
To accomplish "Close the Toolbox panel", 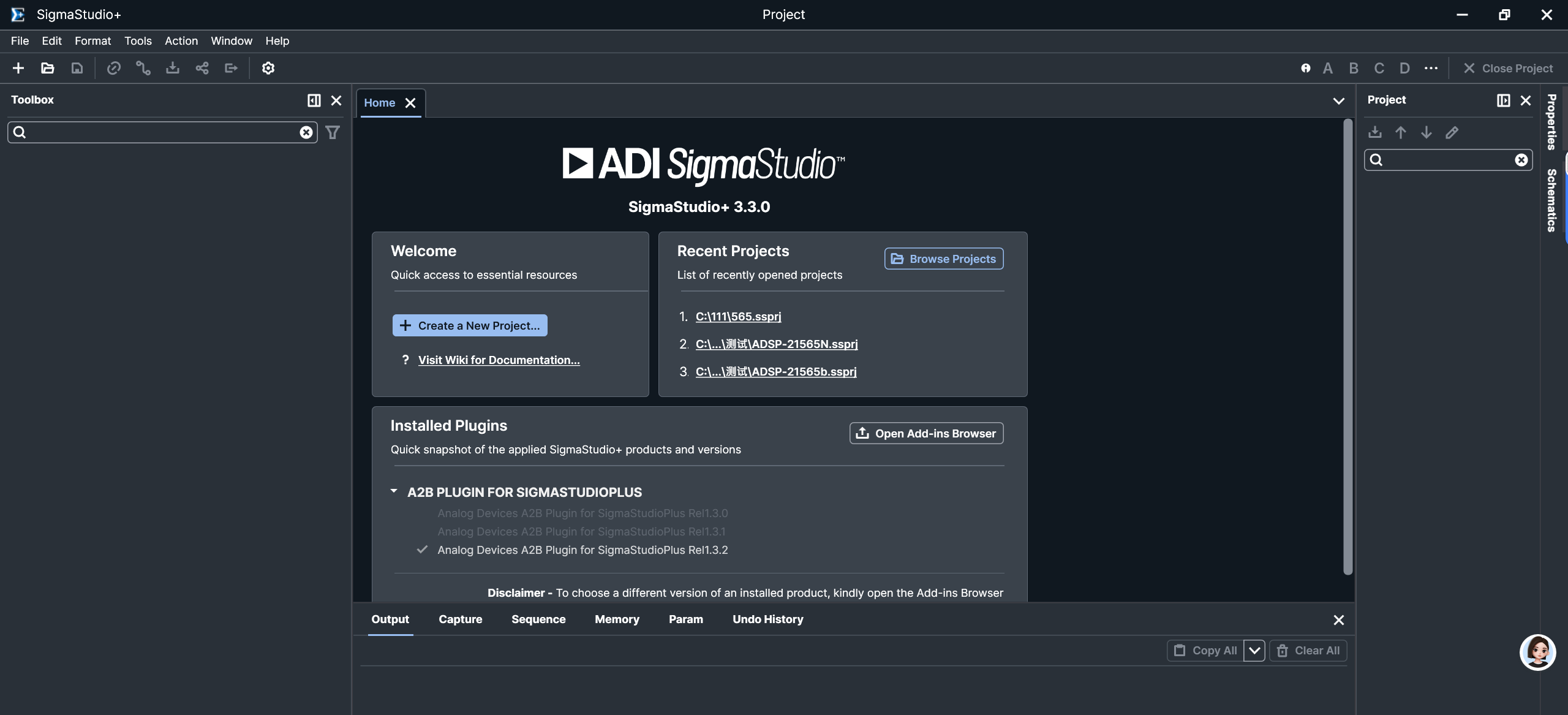I will click(x=336, y=100).
